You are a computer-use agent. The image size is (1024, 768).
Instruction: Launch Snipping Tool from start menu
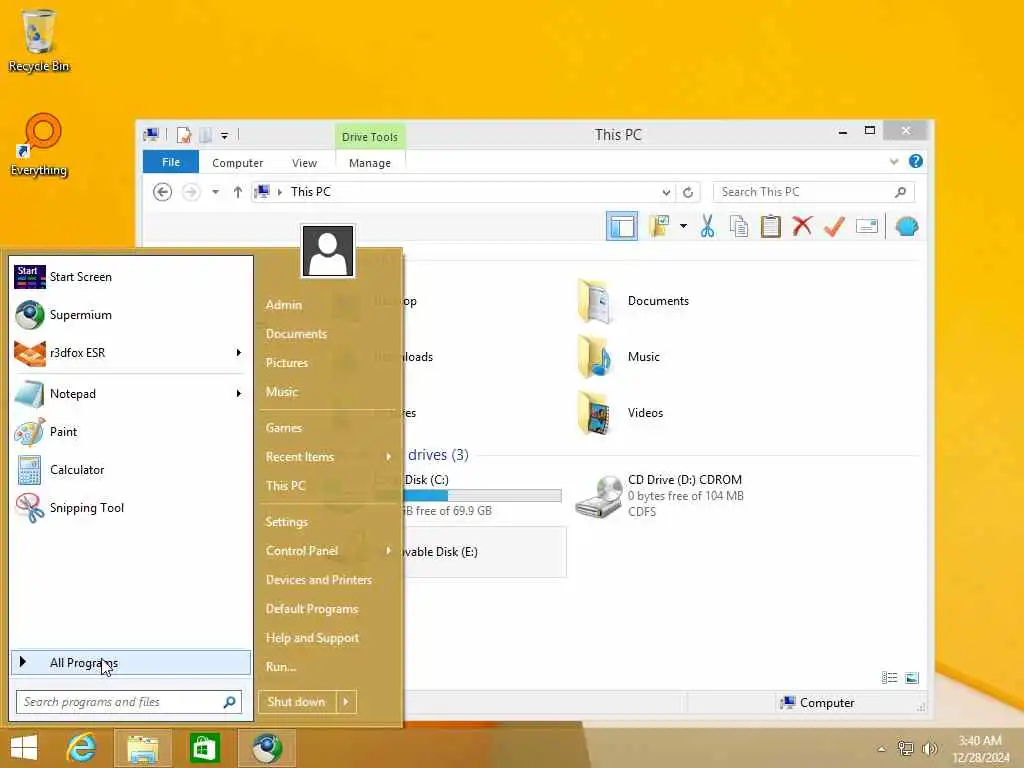131,507
